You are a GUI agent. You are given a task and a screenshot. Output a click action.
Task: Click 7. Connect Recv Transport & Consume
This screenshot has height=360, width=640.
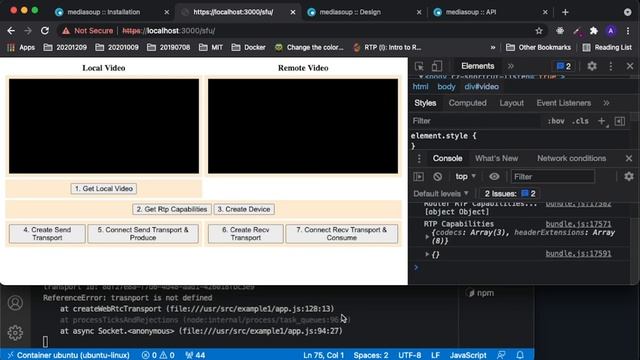(x=342, y=234)
